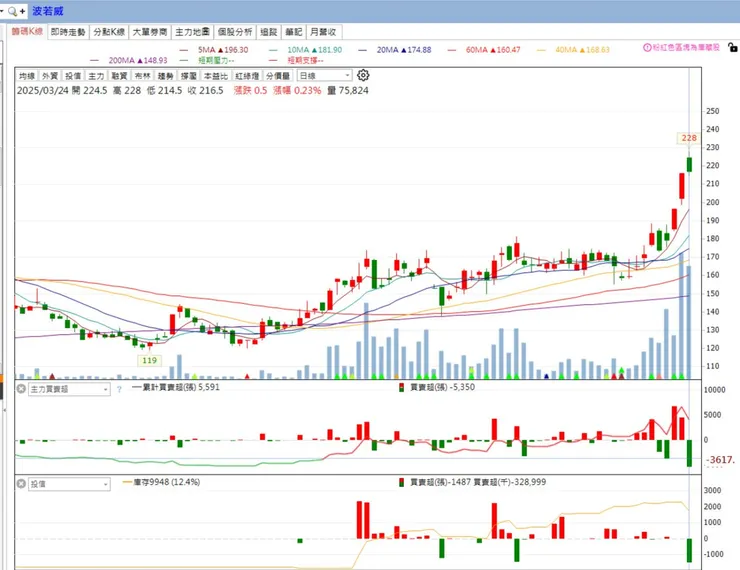Toggle the 均線 overlay button
Viewport: 740px width, 570px height.
(x=27, y=76)
